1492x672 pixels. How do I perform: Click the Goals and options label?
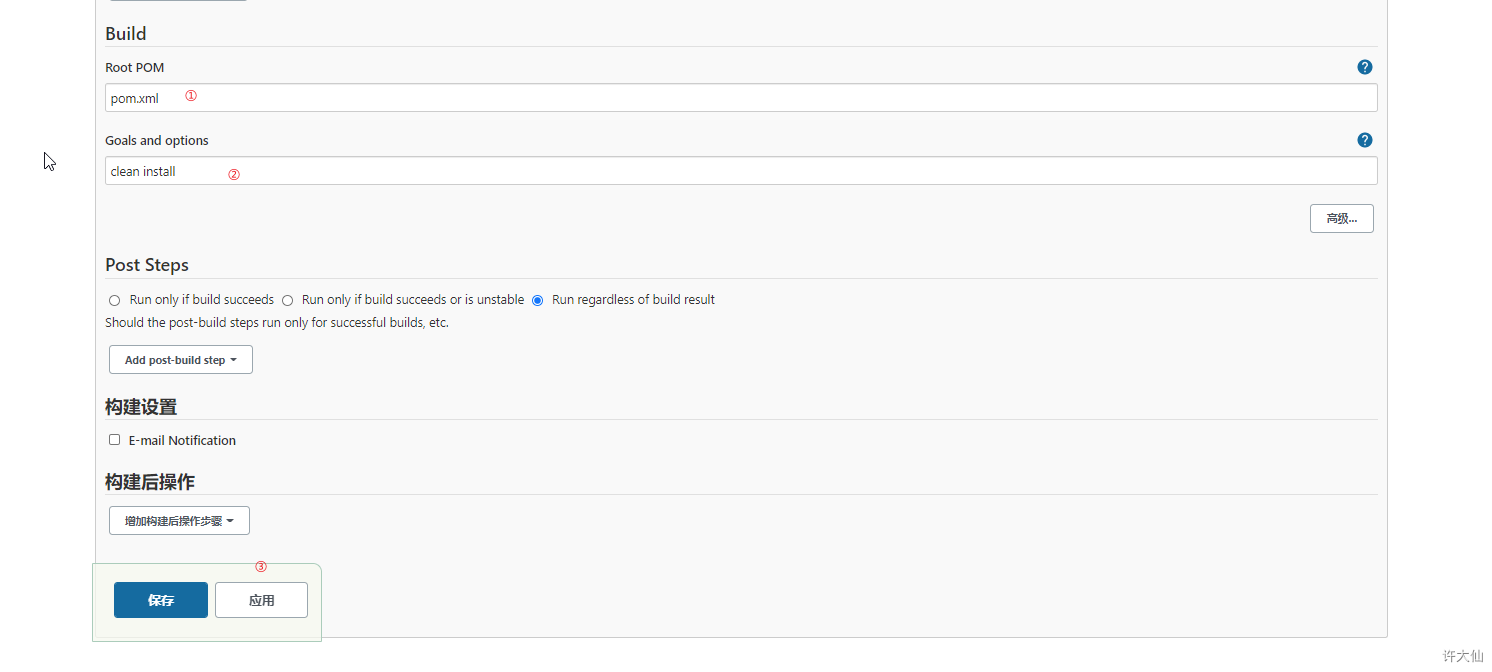[157, 140]
